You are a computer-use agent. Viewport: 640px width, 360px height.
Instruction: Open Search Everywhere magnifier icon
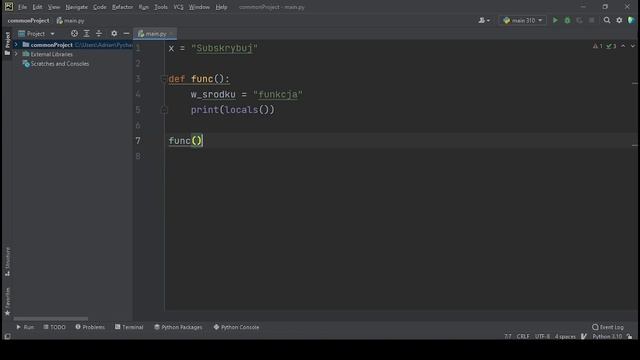pos(607,20)
